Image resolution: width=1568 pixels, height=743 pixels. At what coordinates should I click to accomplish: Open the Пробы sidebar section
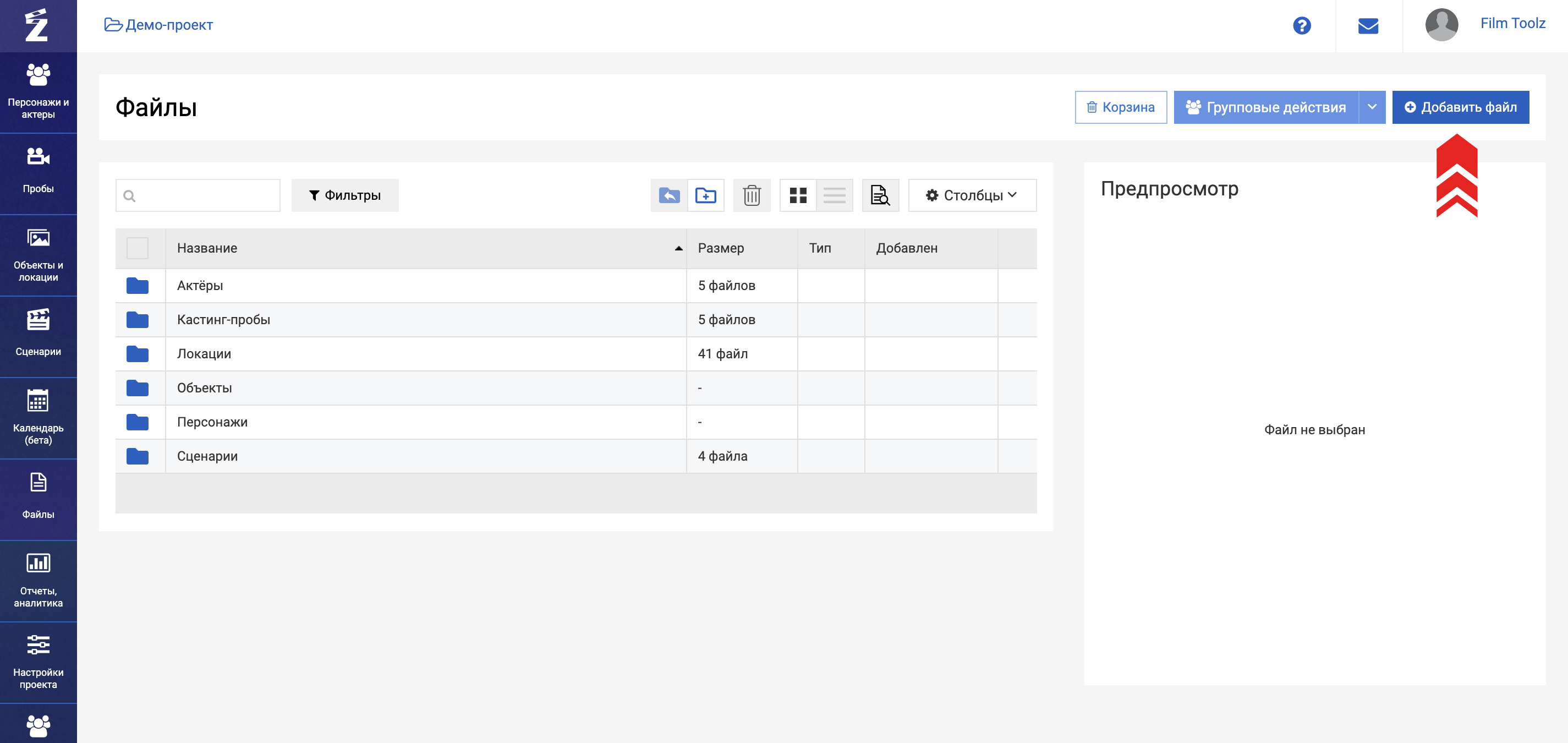[x=39, y=173]
